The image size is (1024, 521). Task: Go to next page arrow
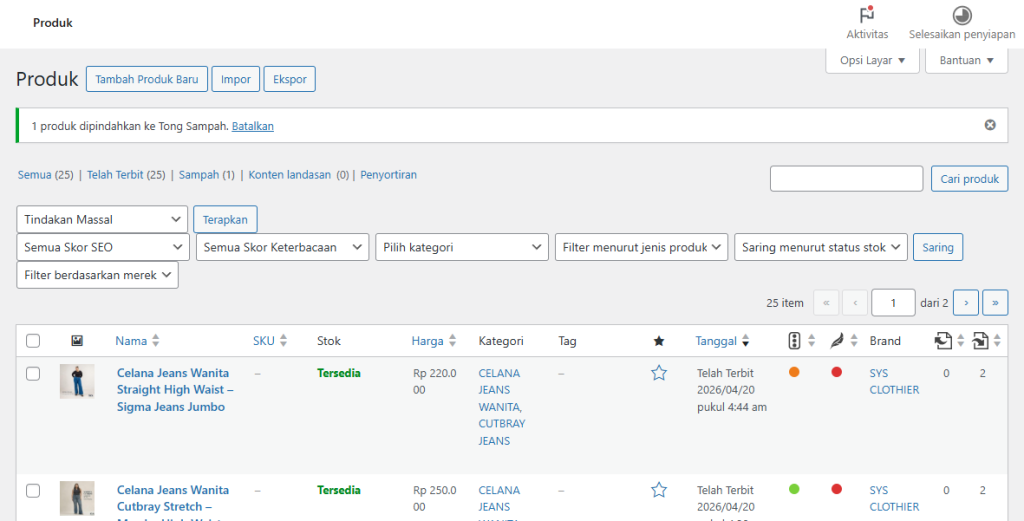pos(966,303)
